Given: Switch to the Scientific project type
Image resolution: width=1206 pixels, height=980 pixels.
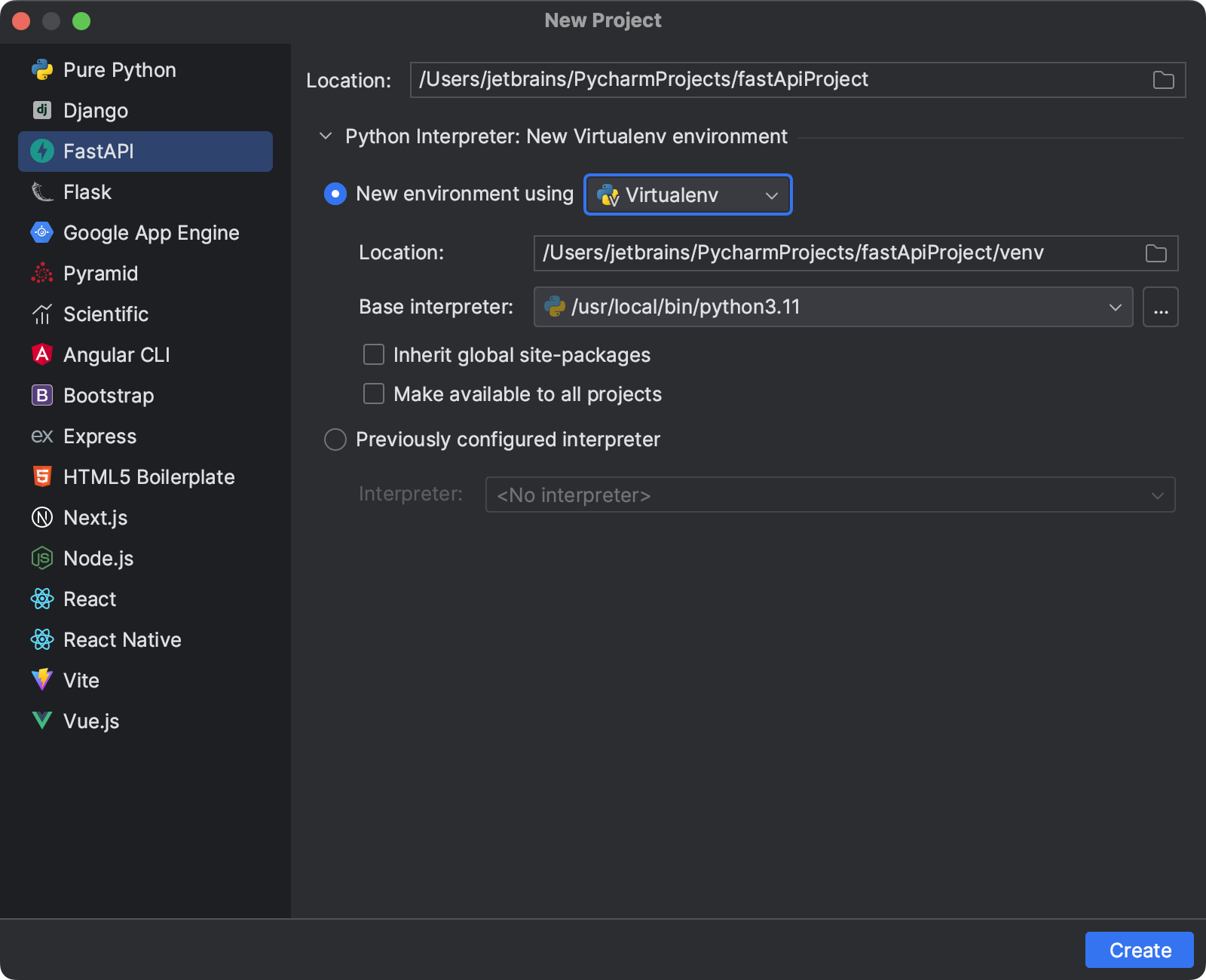Looking at the screenshot, I should (106, 314).
